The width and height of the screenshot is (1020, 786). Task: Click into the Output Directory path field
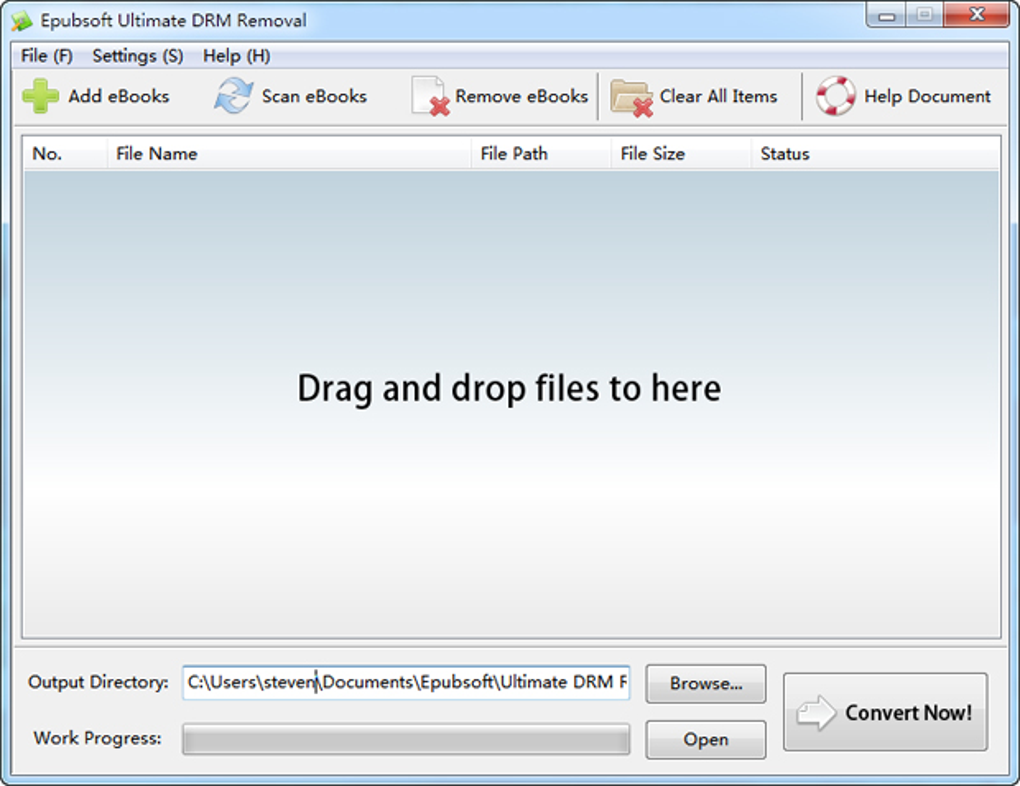point(407,683)
